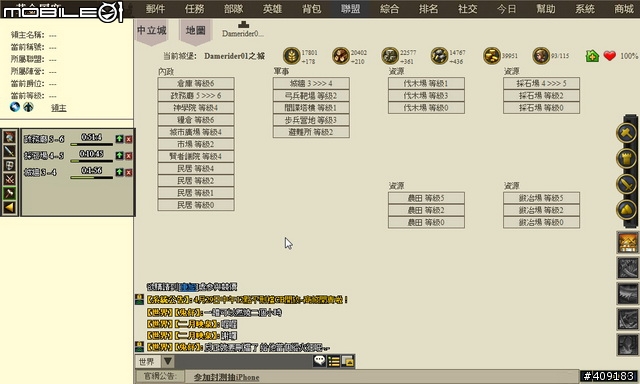Open the orange building thumbnail on right
The image size is (640, 384).
tap(628, 242)
